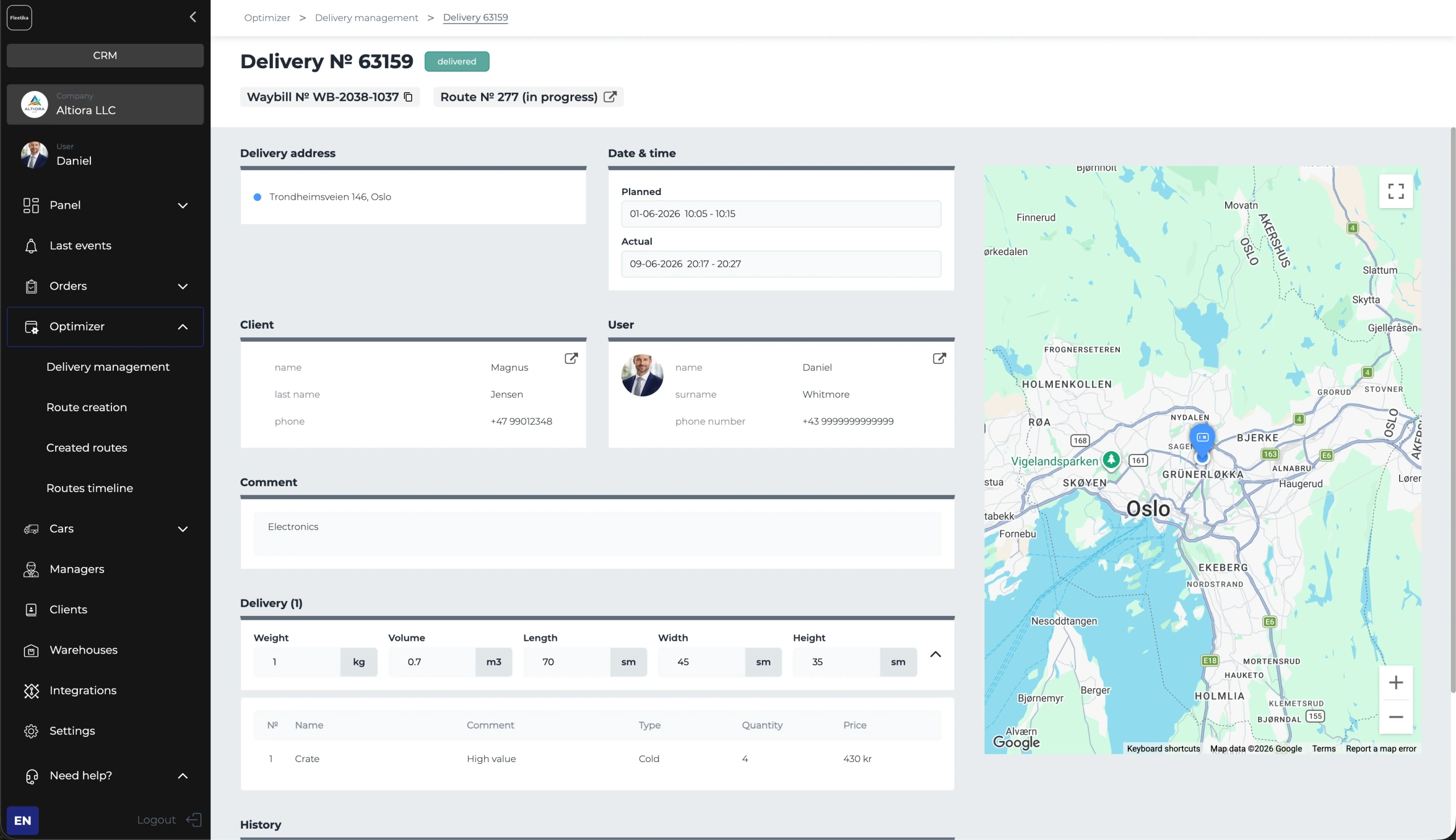Expand the Cars menu chevron
This screenshot has height=840, width=1456.
click(x=183, y=529)
